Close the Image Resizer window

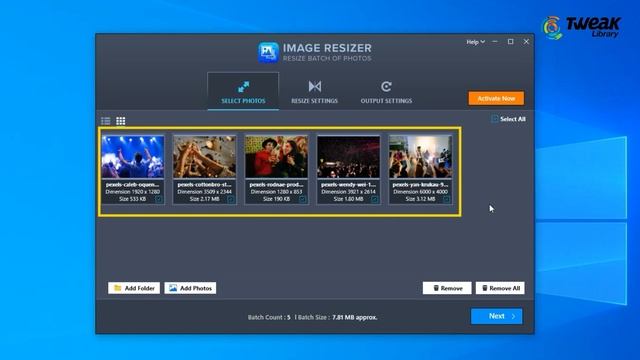[526, 42]
